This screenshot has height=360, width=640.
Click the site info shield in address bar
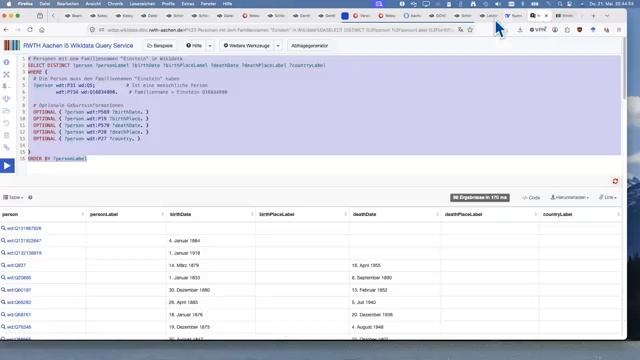coord(92,30)
